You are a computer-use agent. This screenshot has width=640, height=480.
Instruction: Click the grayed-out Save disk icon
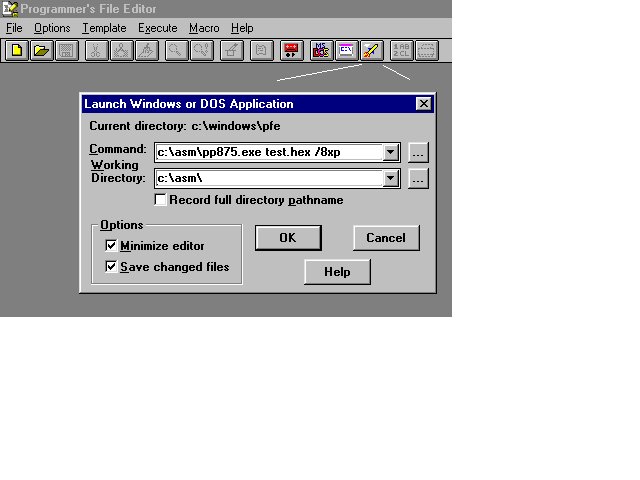tap(67, 50)
